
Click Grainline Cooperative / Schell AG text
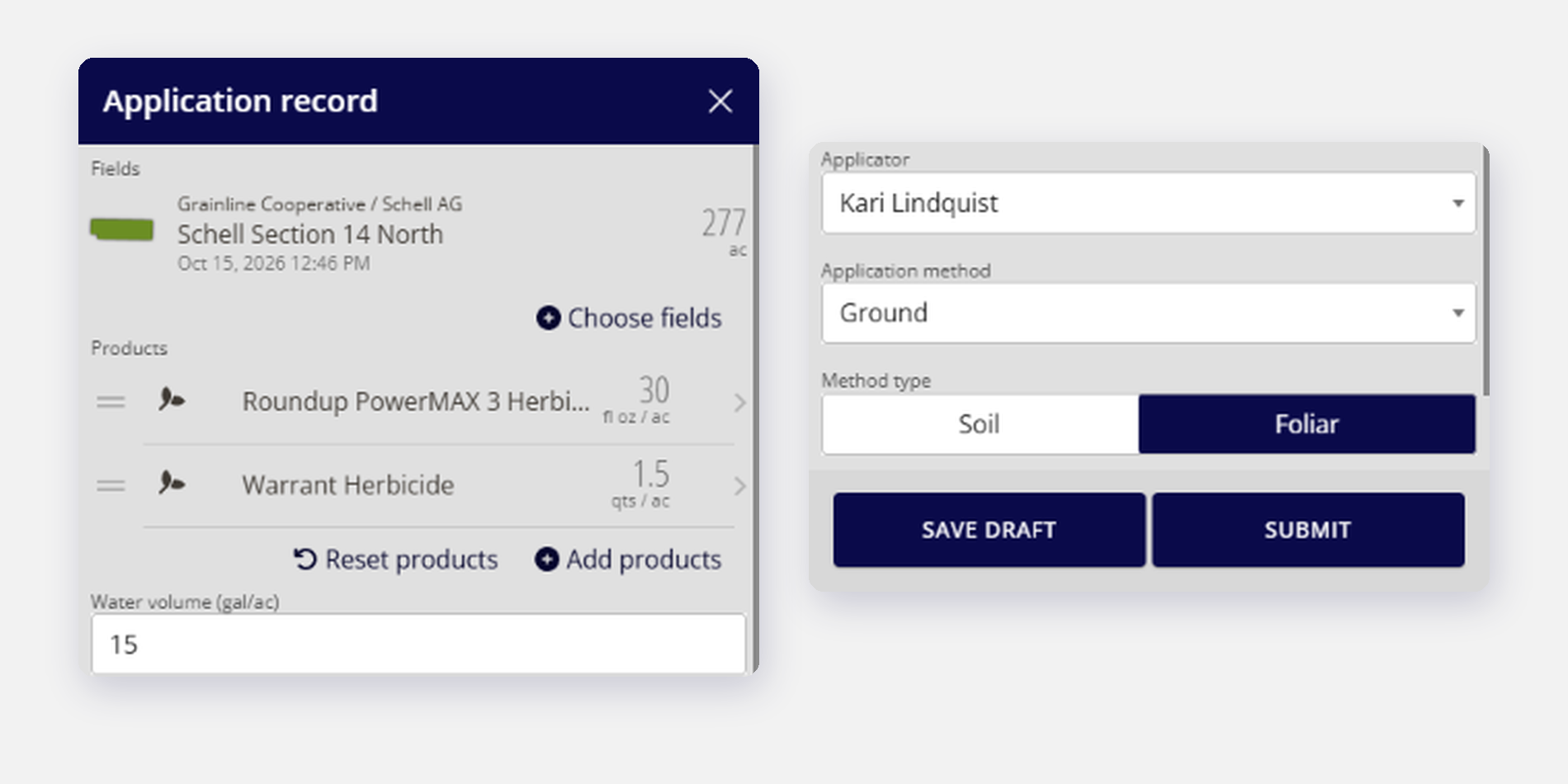click(x=319, y=204)
